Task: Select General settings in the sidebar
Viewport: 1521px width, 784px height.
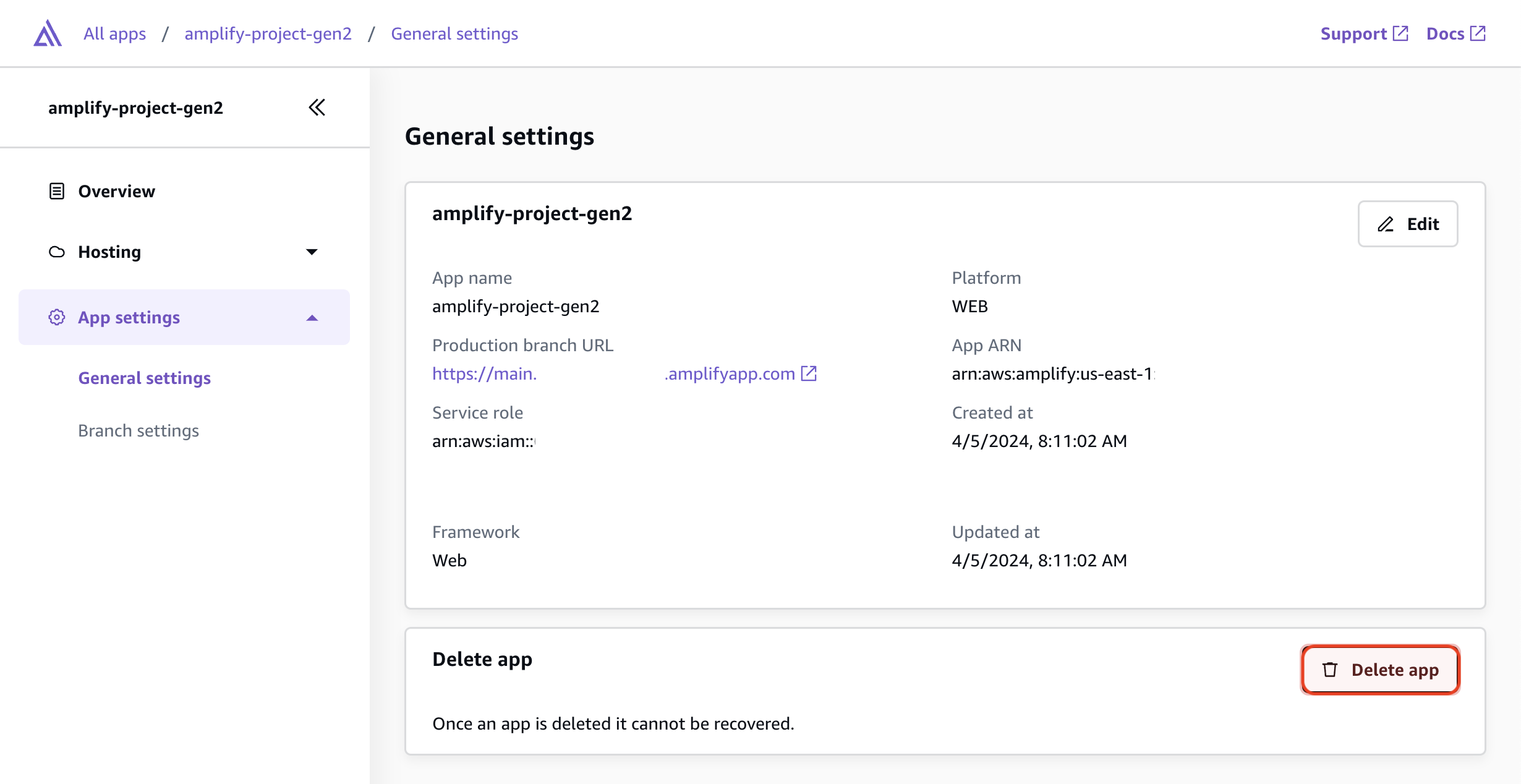Action: click(x=144, y=378)
